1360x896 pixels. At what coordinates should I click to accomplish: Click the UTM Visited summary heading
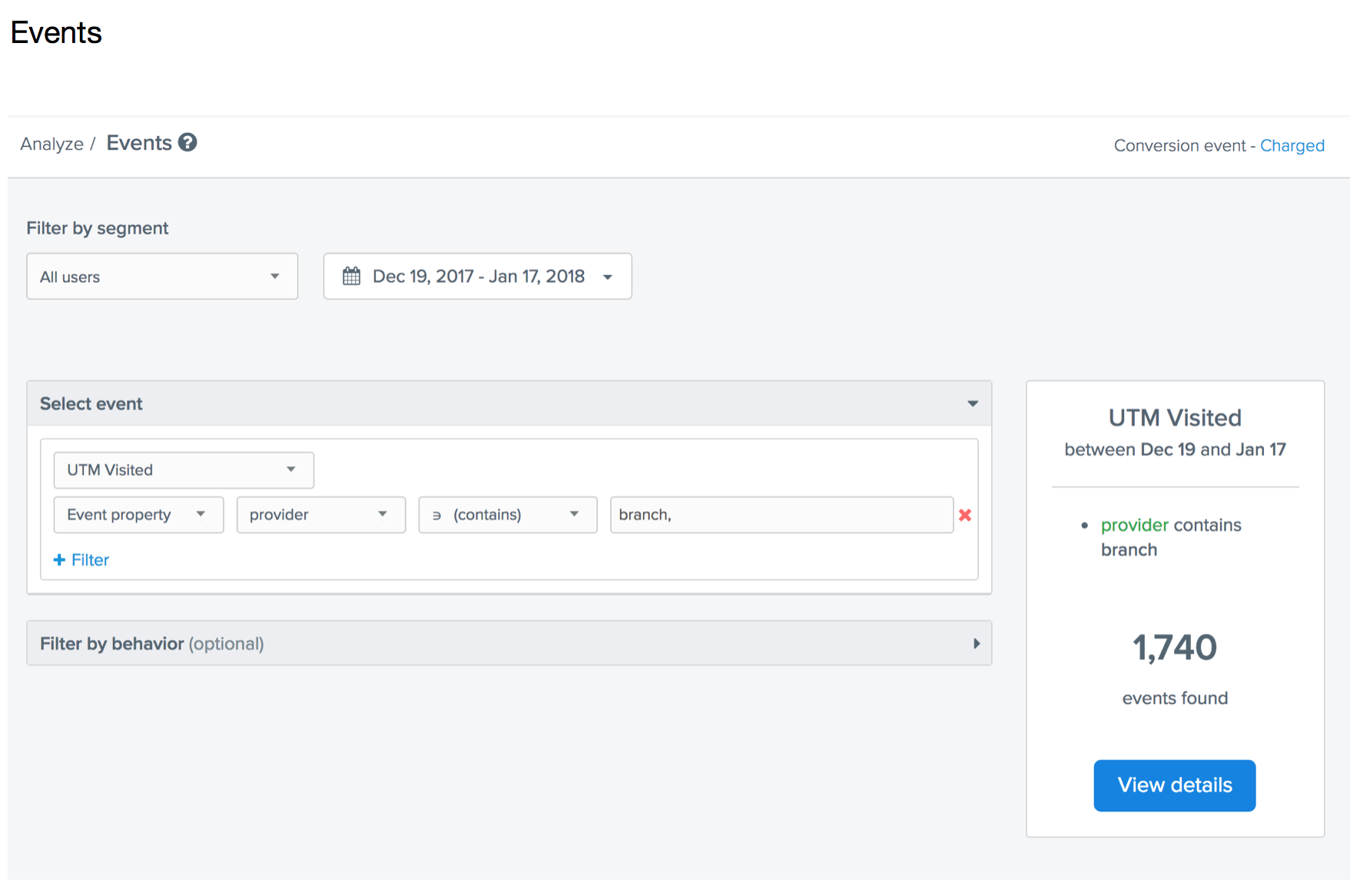[x=1175, y=417]
